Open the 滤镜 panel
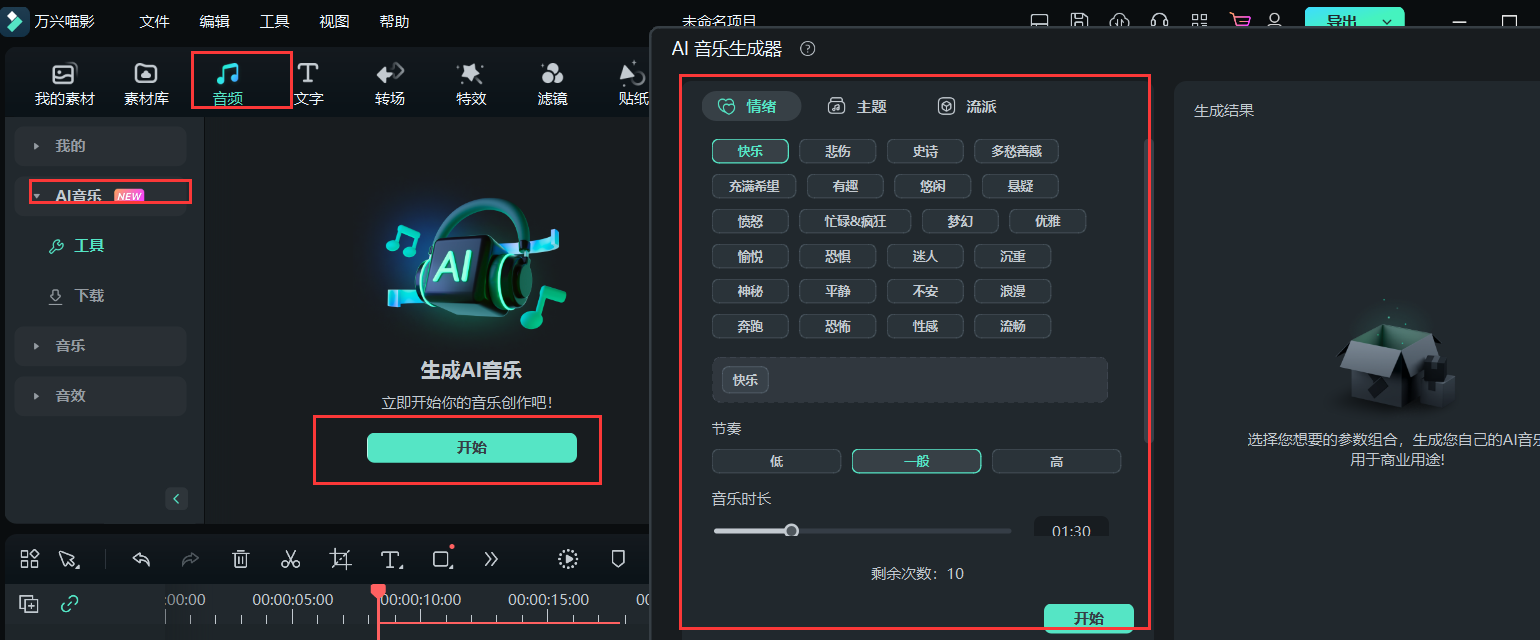This screenshot has height=640, width=1540. pos(551,80)
